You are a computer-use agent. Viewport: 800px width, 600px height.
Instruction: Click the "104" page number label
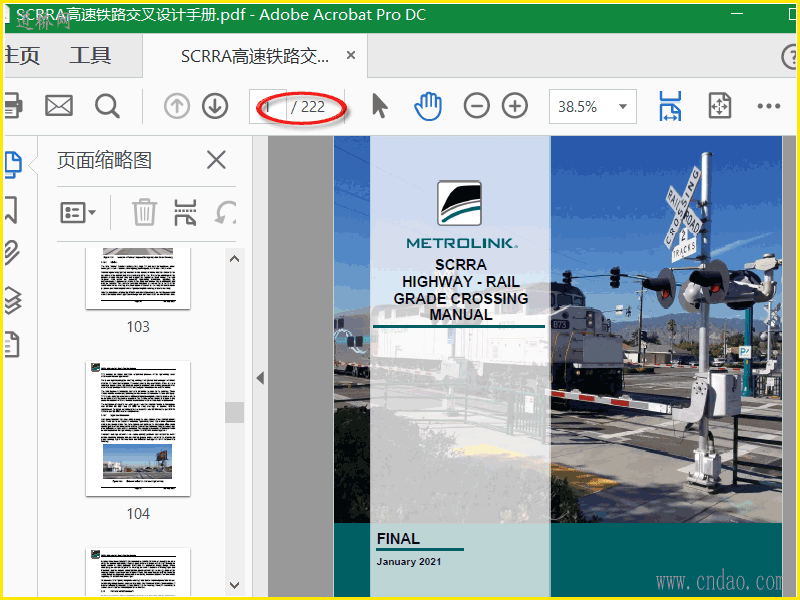click(138, 514)
